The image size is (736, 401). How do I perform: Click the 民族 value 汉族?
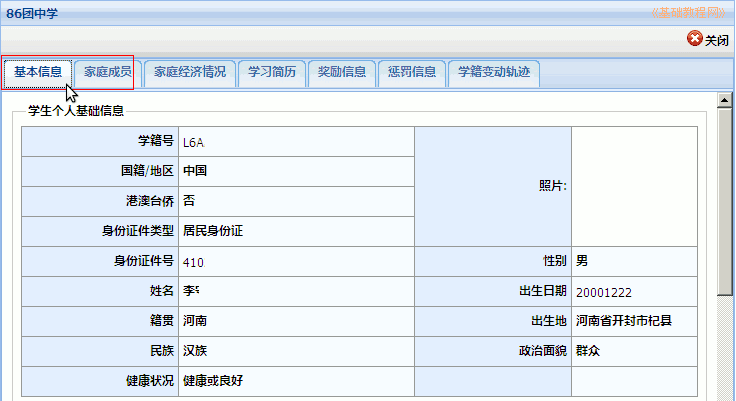(195, 351)
